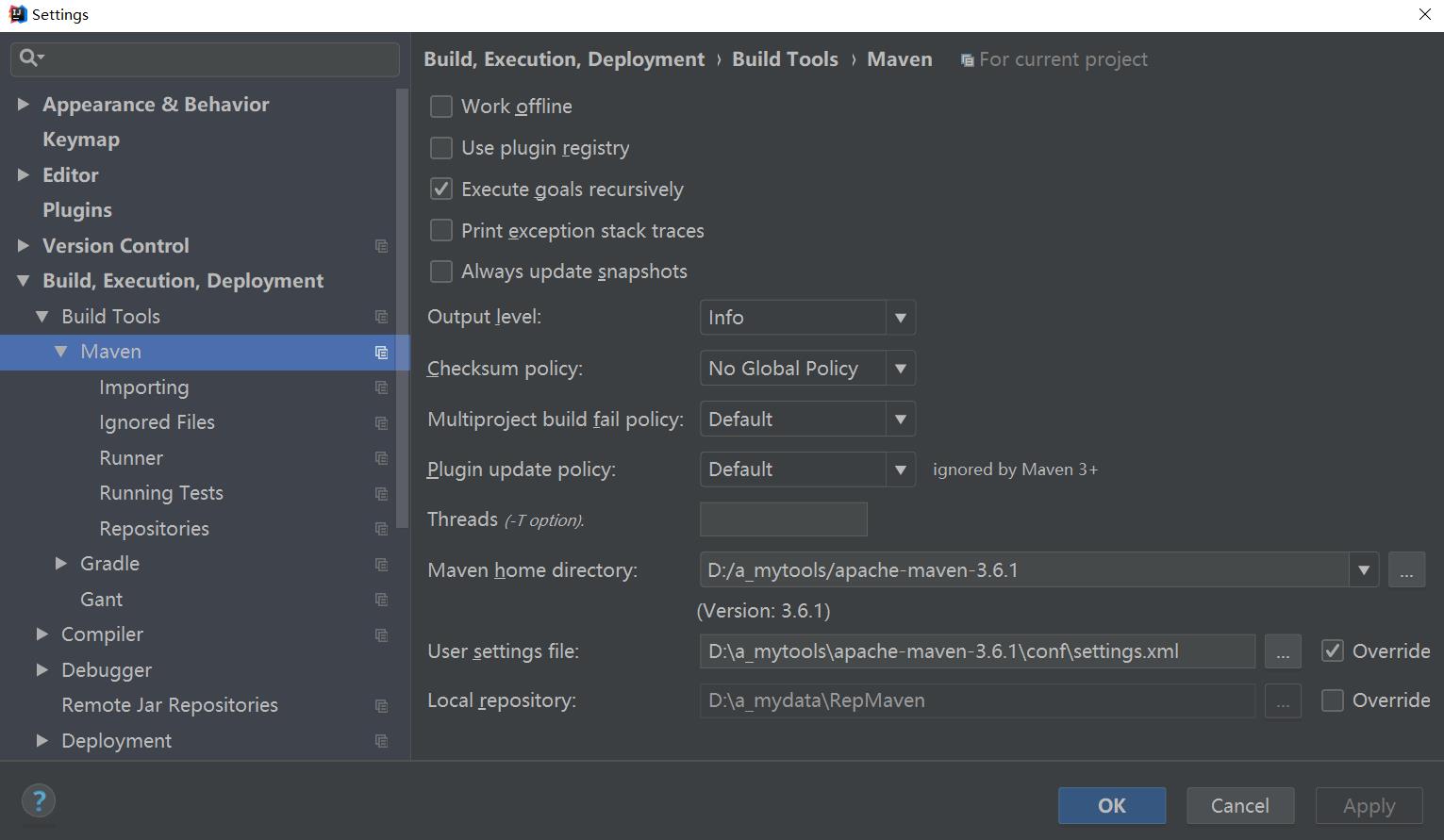Expand the Gradle node
Screen dimensions: 1444x840
tap(60, 564)
